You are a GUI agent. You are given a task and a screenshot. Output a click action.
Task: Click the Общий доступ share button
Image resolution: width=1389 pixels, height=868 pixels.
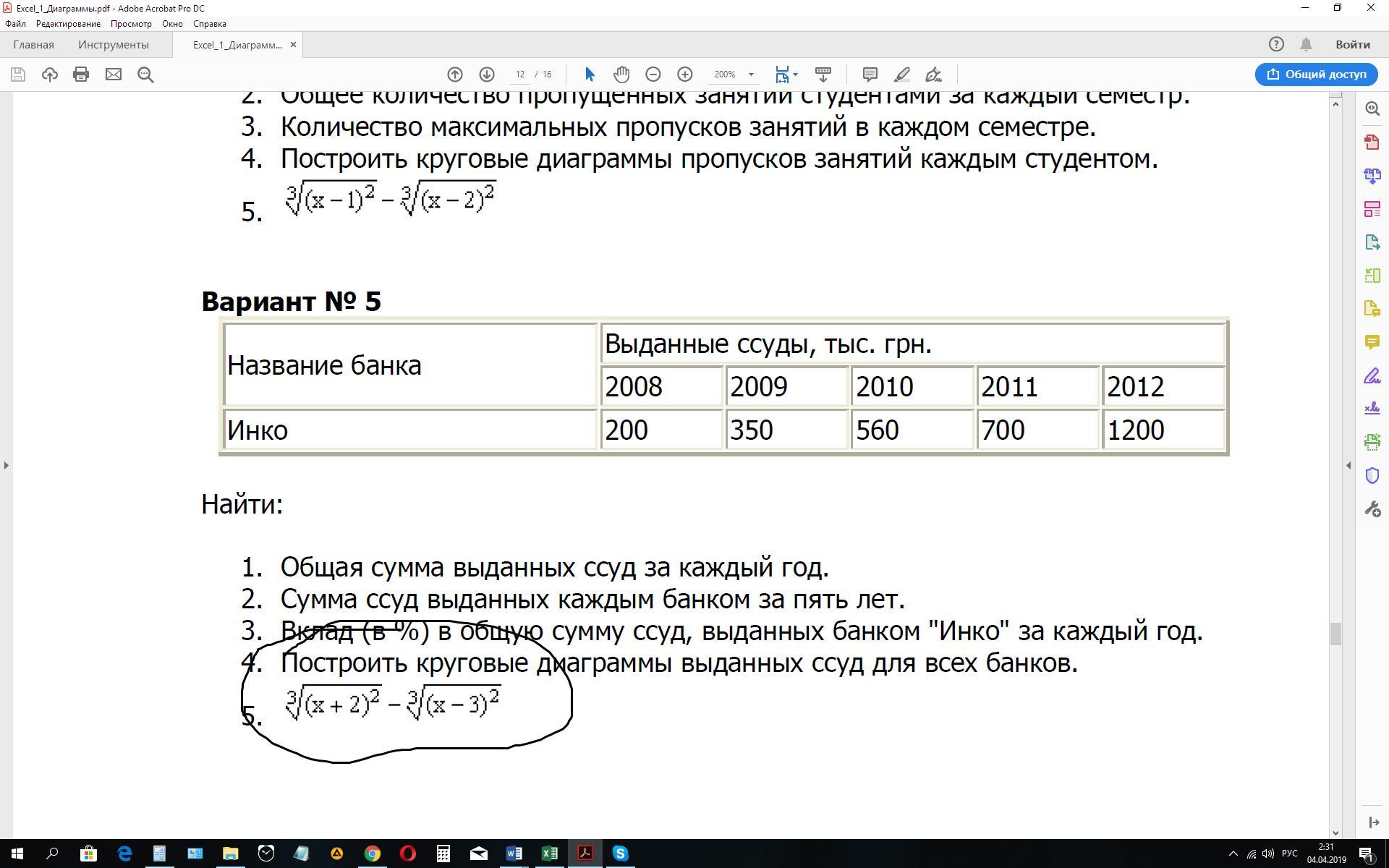coord(1316,75)
